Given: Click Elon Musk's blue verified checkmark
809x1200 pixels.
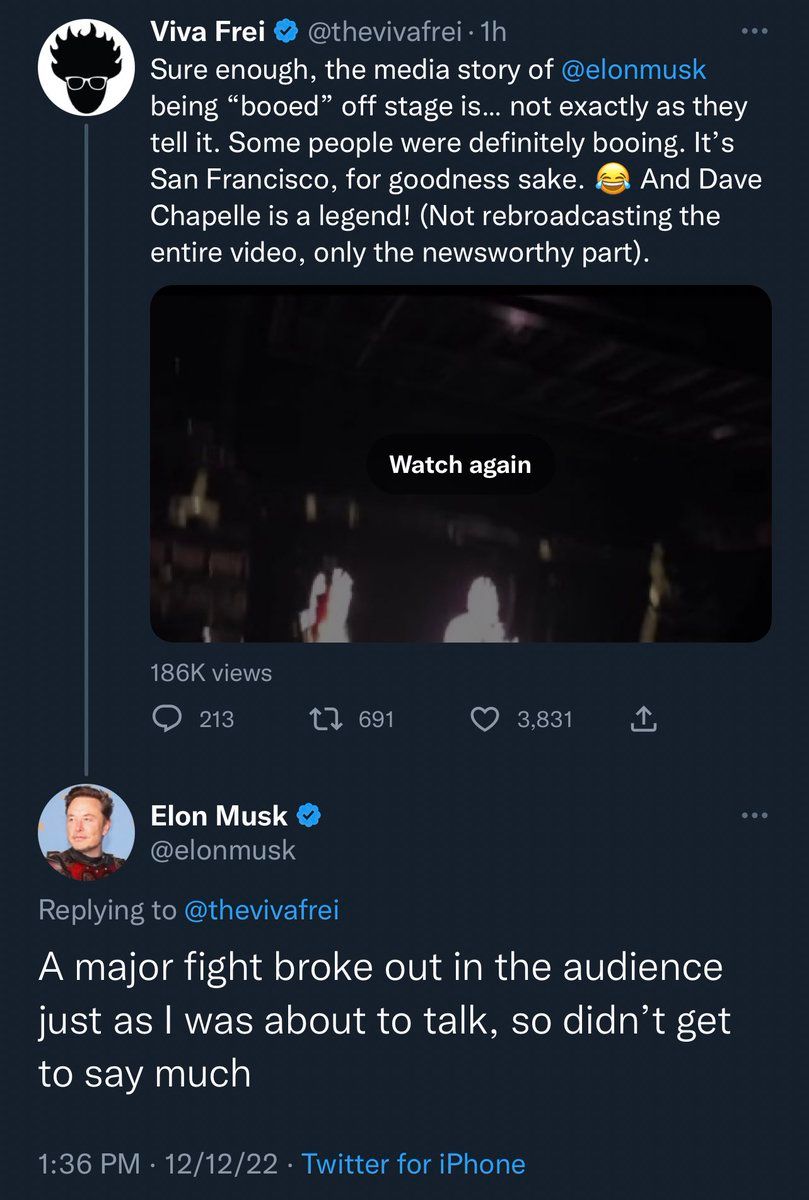Looking at the screenshot, I should 309,816.
